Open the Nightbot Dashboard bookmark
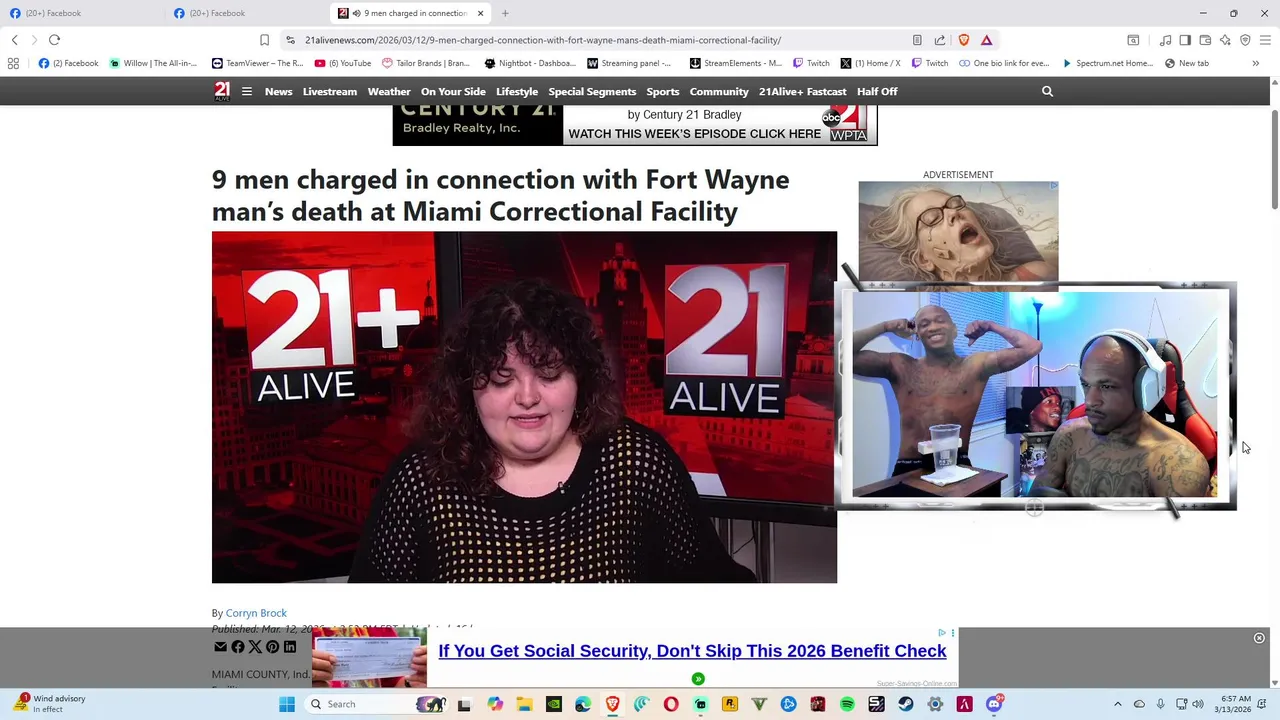This screenshot has height=720, width=1280. [530, 63]
